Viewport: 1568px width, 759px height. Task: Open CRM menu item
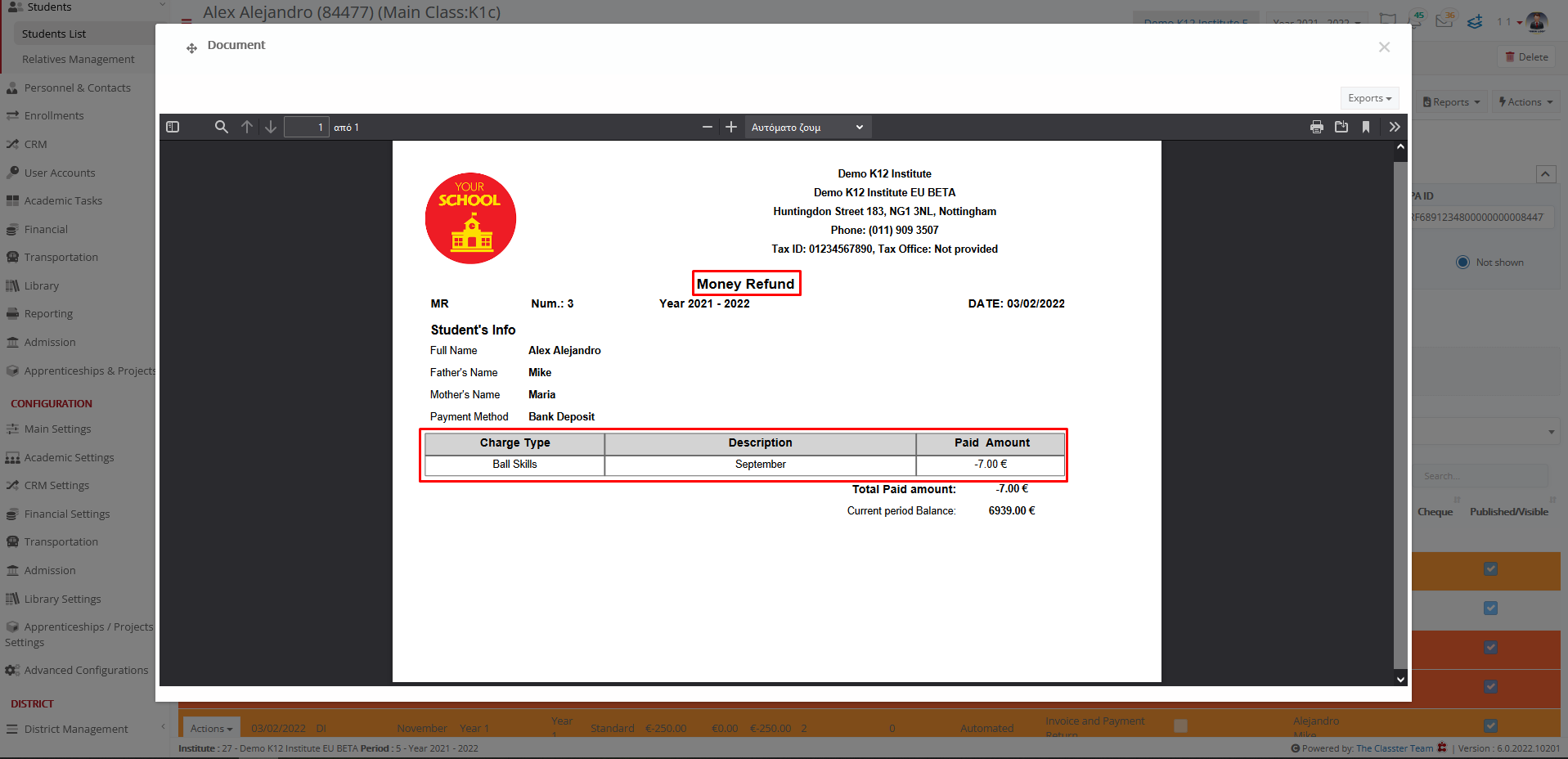36,144
